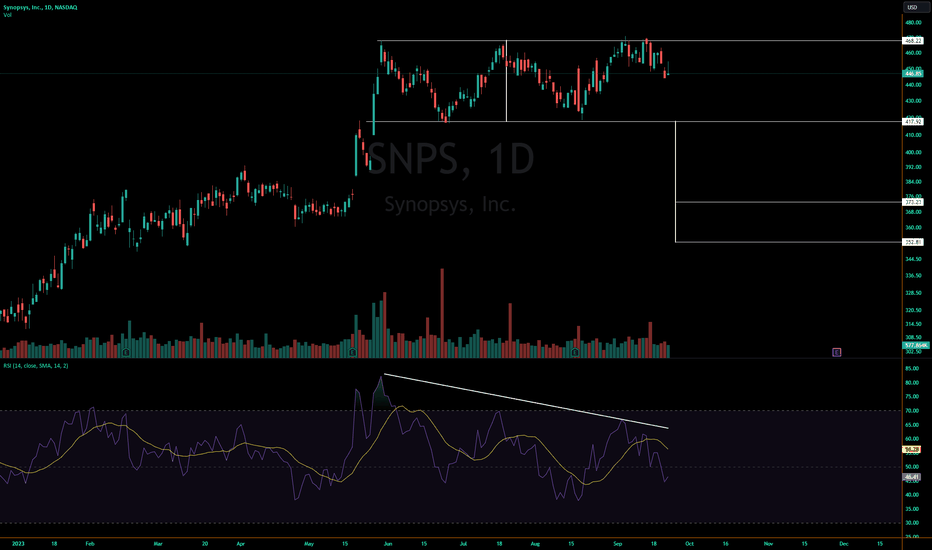Click the Synopsys, Inc., 1D, NASDAQ symbol title
This screenshot has height=550, width=932.
[40, 7]
